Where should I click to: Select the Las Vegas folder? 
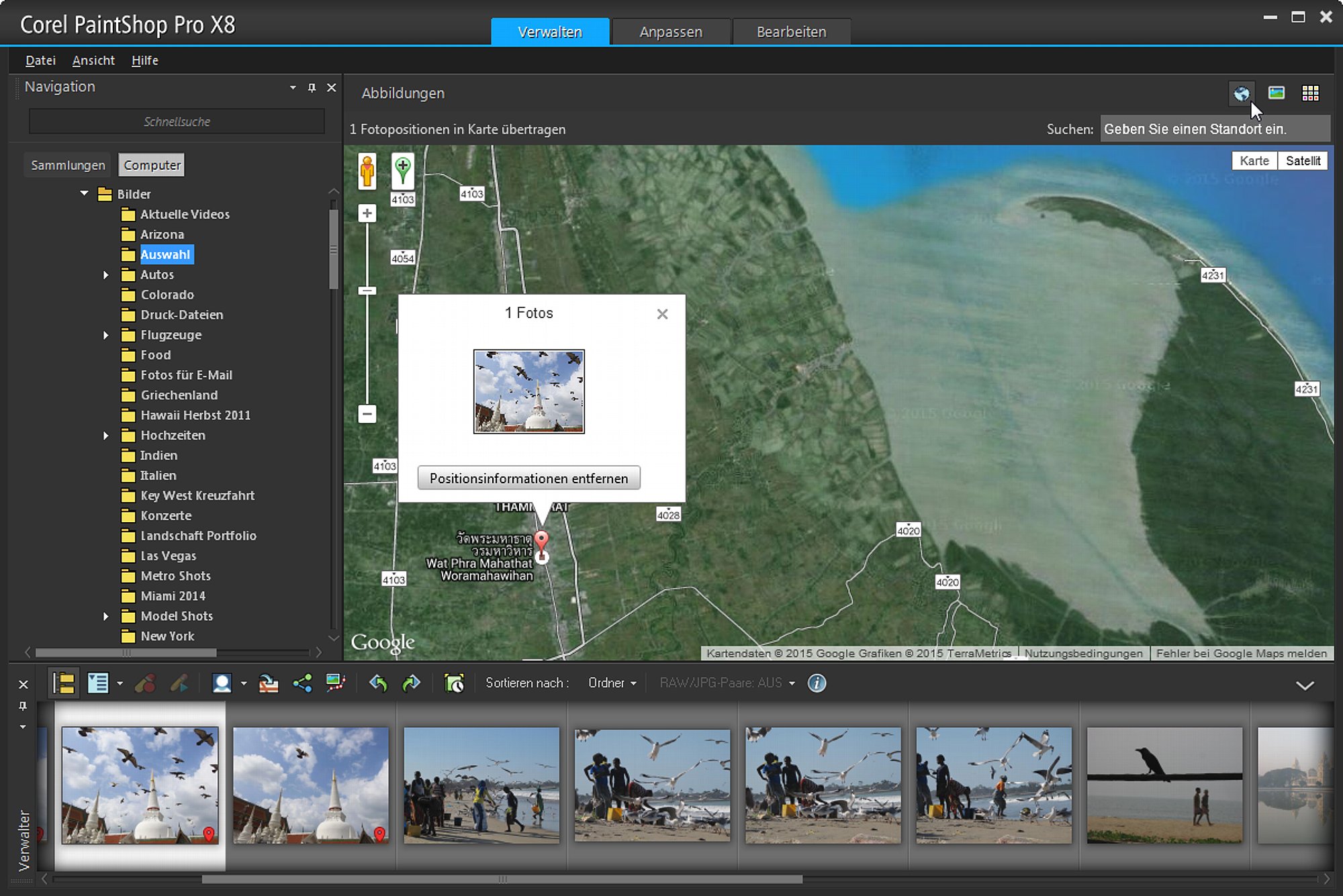tap(168, 556)
